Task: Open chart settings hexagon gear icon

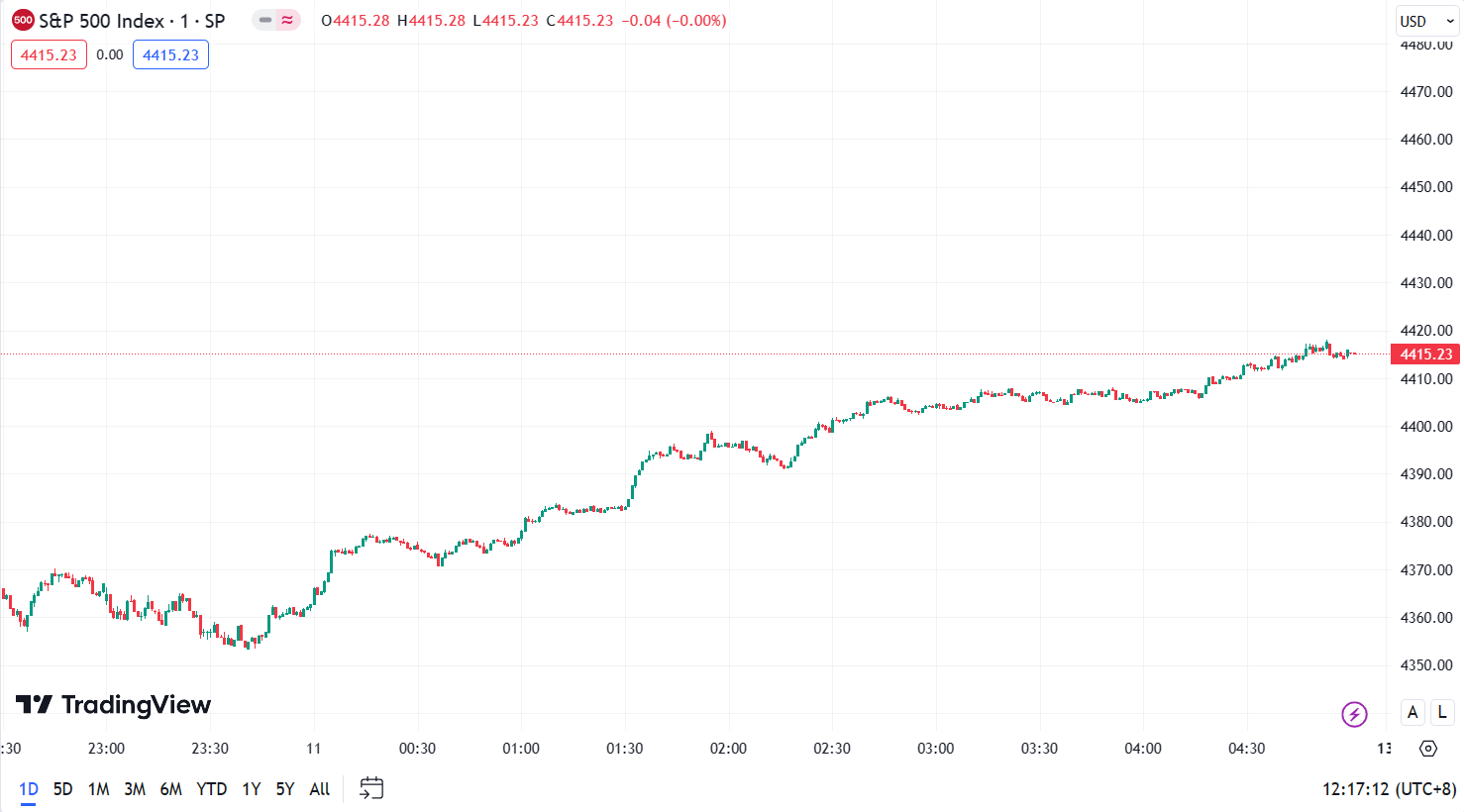Action: click(1427, 749)
